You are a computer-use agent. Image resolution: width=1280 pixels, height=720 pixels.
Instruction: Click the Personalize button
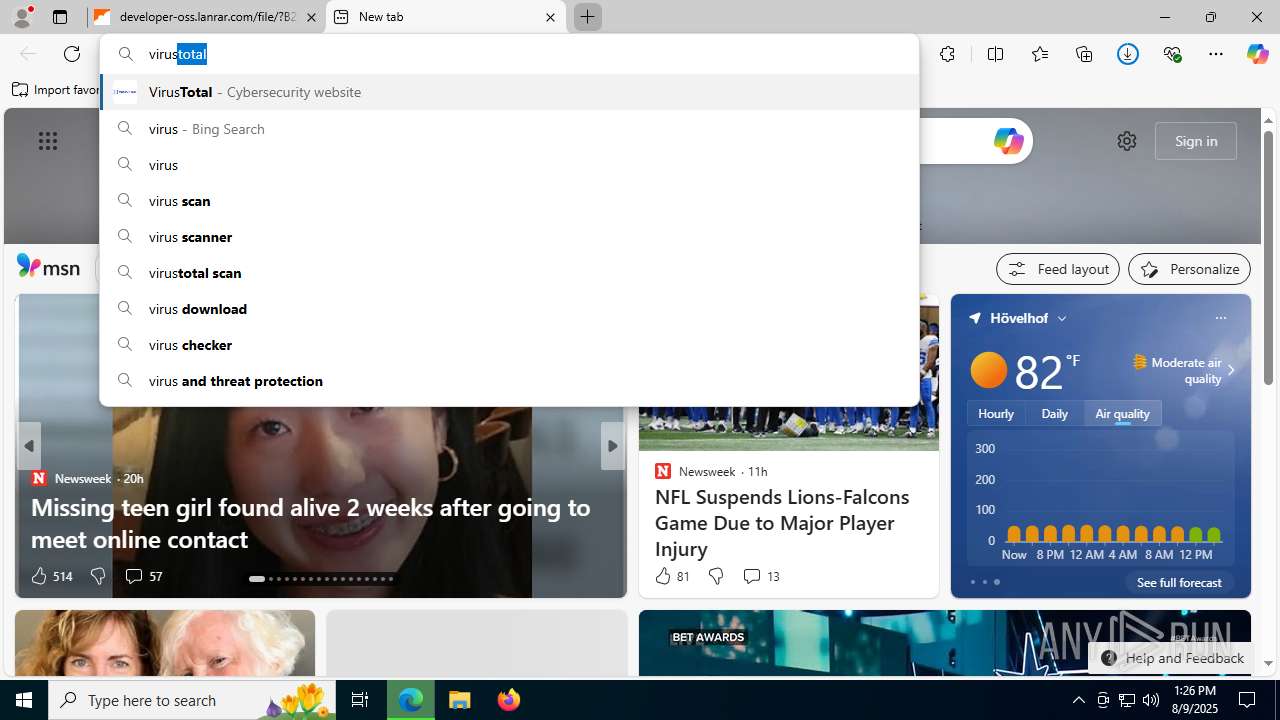click(x=1189, y=269)
